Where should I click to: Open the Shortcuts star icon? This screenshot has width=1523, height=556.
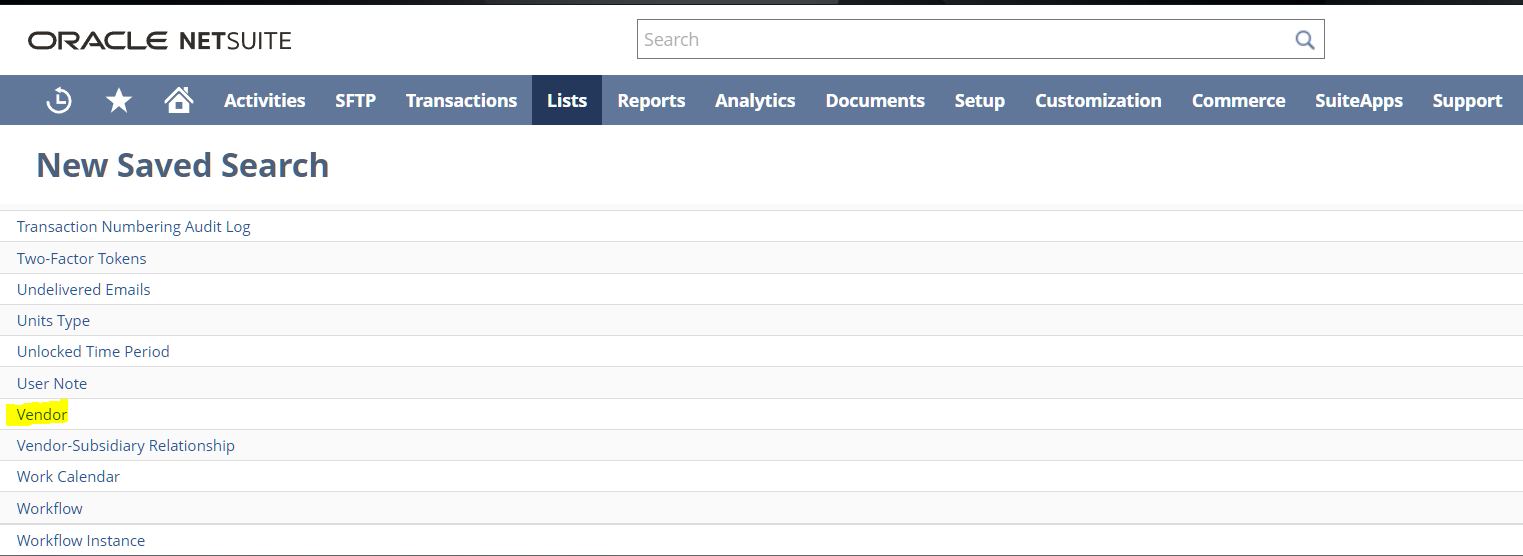point(119,100)
